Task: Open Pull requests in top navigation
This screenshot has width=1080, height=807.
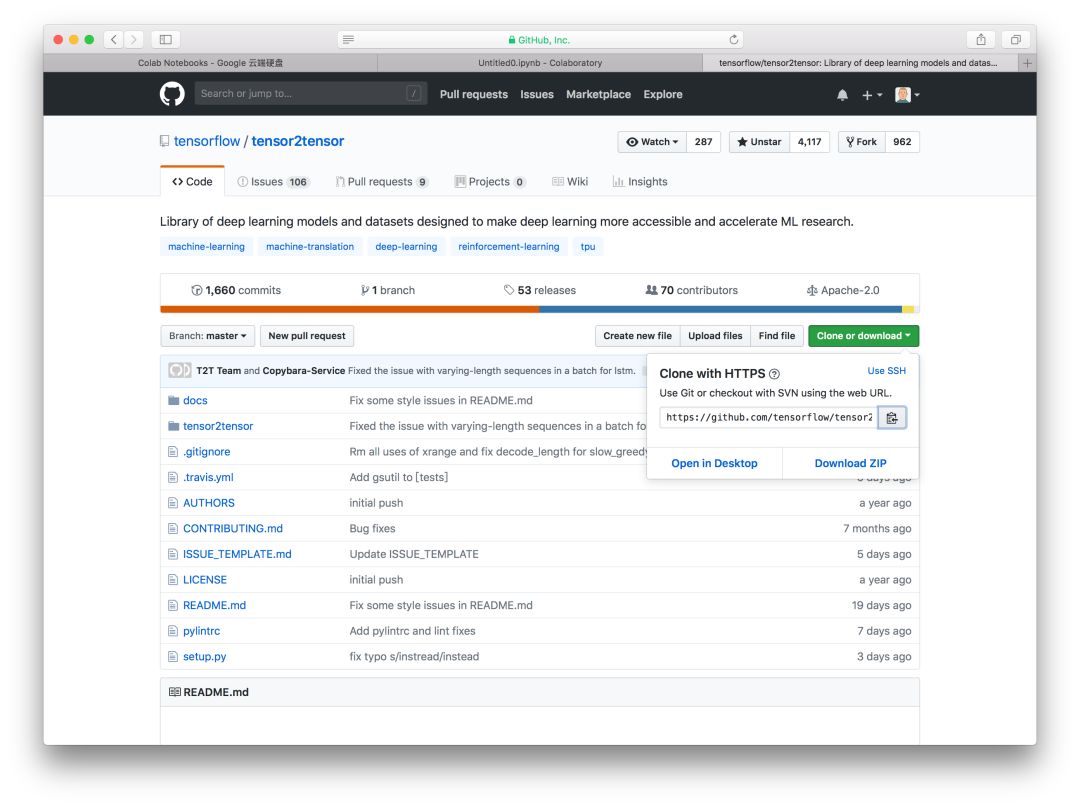Action: [474, 94]
